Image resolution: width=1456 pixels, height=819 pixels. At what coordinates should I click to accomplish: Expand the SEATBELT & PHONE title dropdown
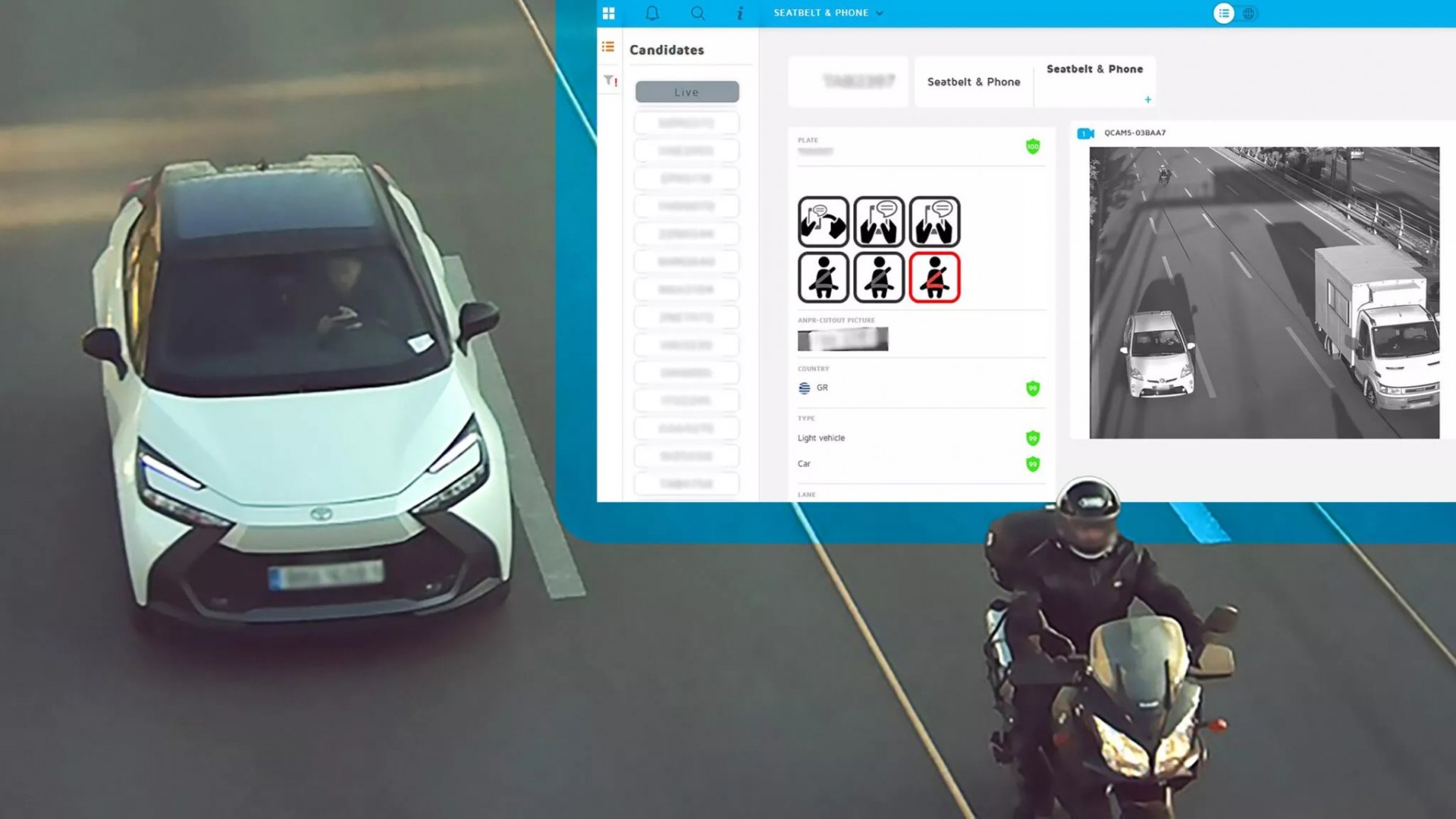[879, 13]
